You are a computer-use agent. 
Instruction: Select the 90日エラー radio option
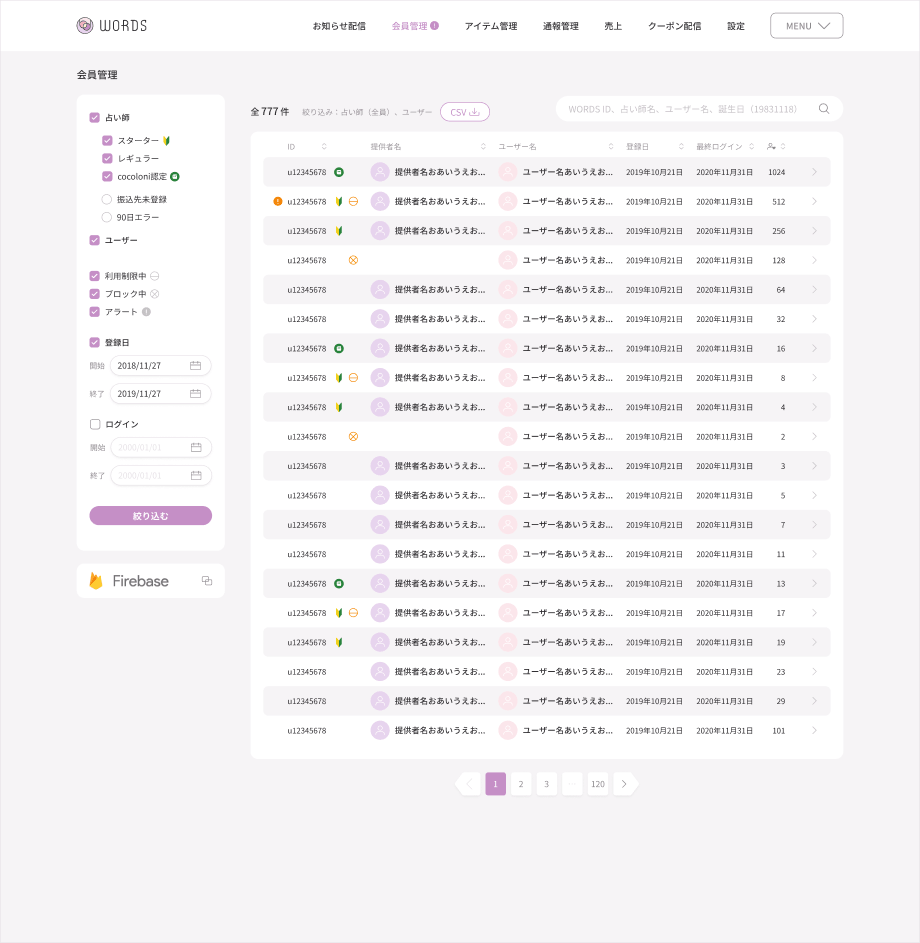point(107,217)
